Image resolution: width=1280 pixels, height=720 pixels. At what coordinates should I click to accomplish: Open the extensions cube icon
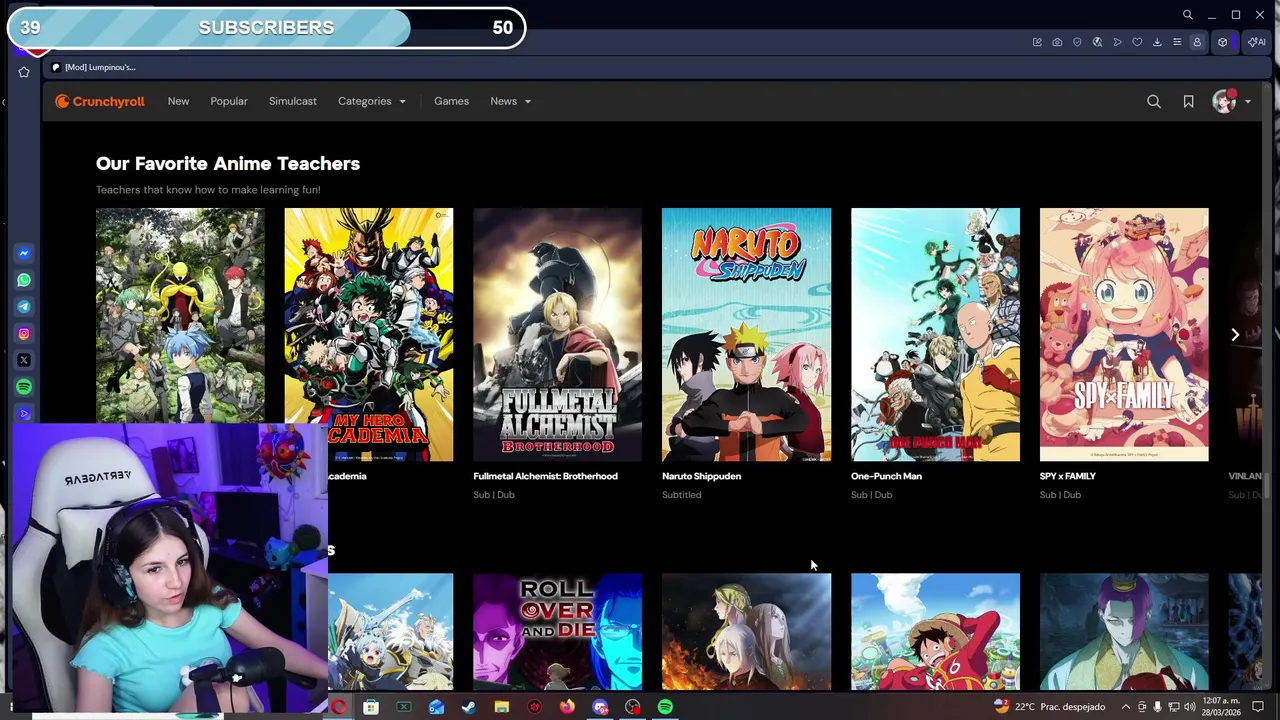click(1222, 42)
